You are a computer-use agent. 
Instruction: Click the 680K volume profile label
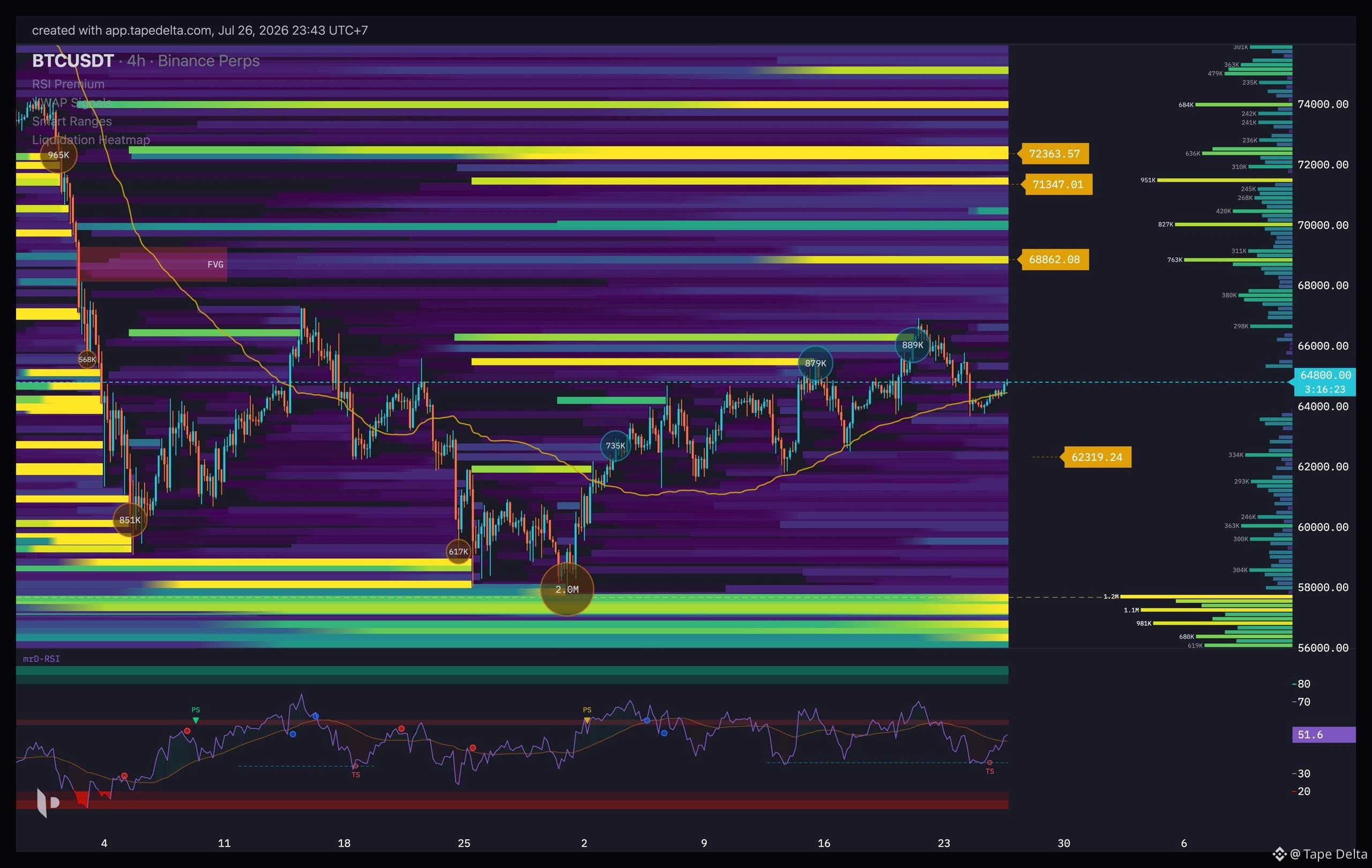point(1187,637)
